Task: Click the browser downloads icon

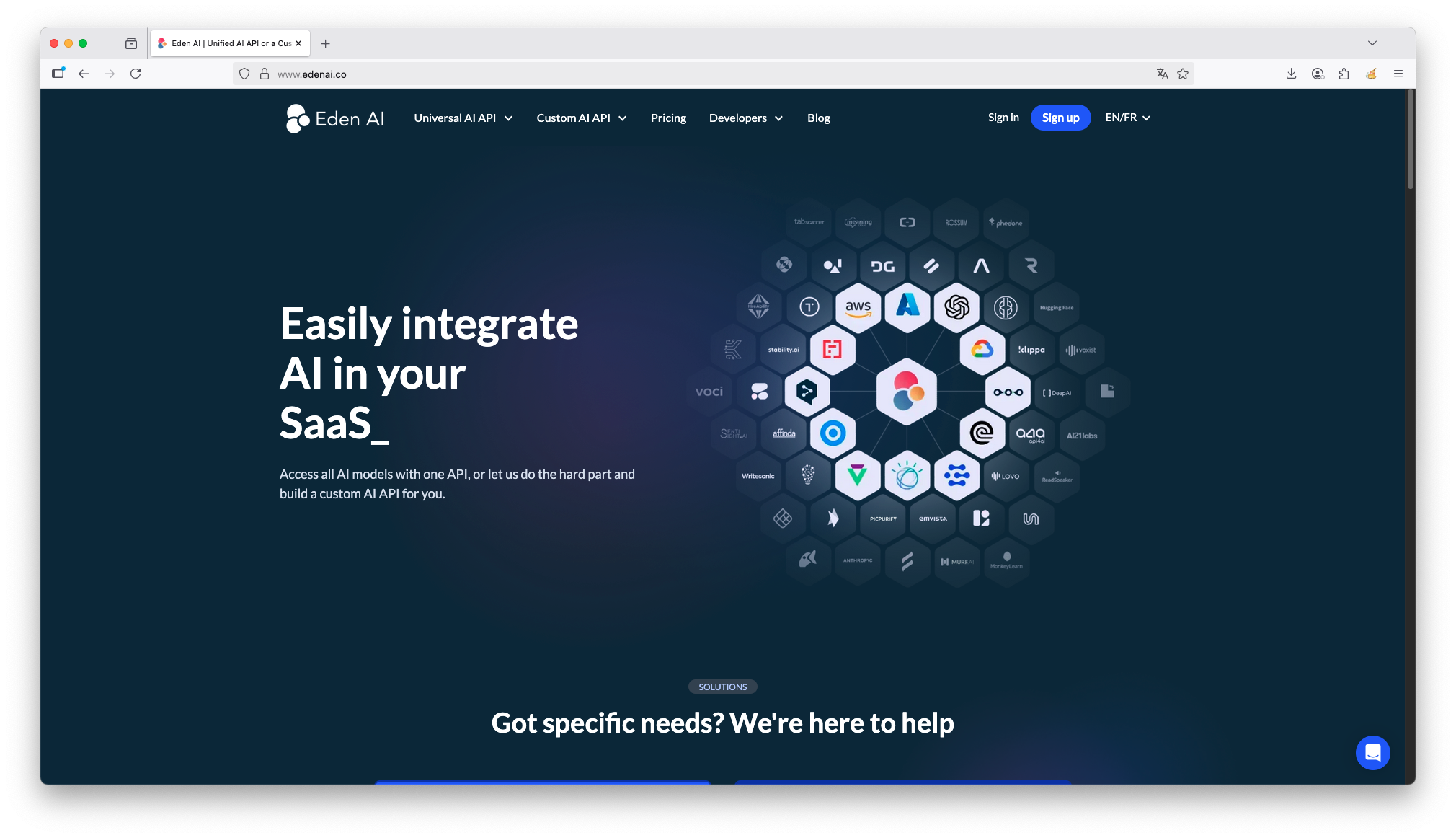Action: click(x=1291, y=74)
